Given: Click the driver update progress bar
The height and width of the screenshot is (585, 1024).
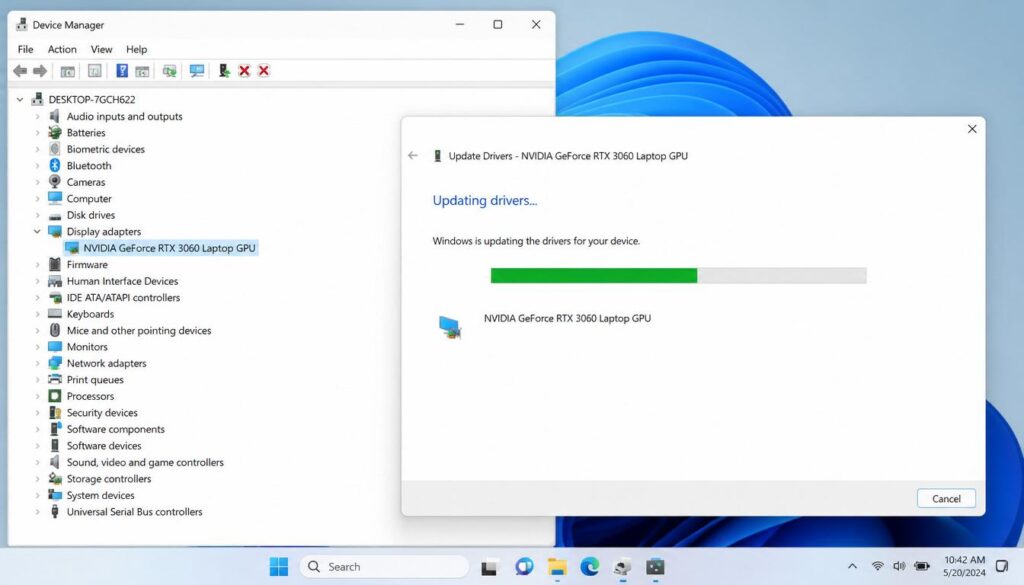Looking at the screenshot, I should 679,276.
